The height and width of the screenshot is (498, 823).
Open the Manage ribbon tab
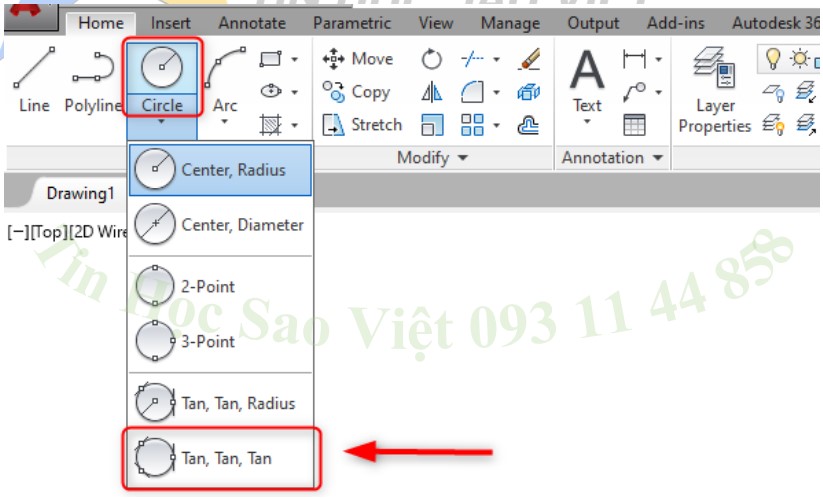click(x=510, y=23)
